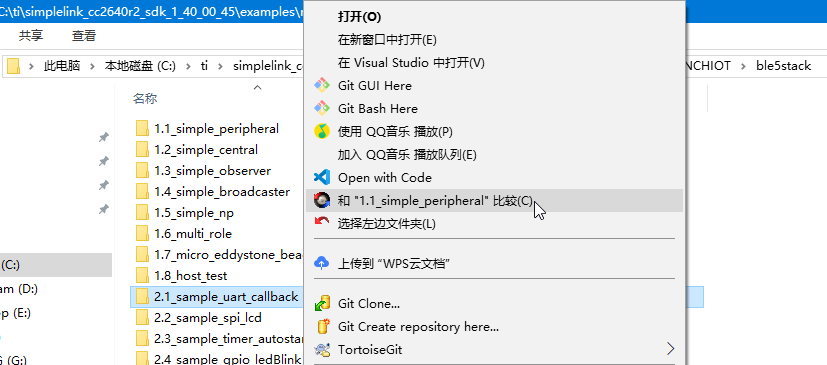Choose 打开(O) from context menu

(359, 16)
